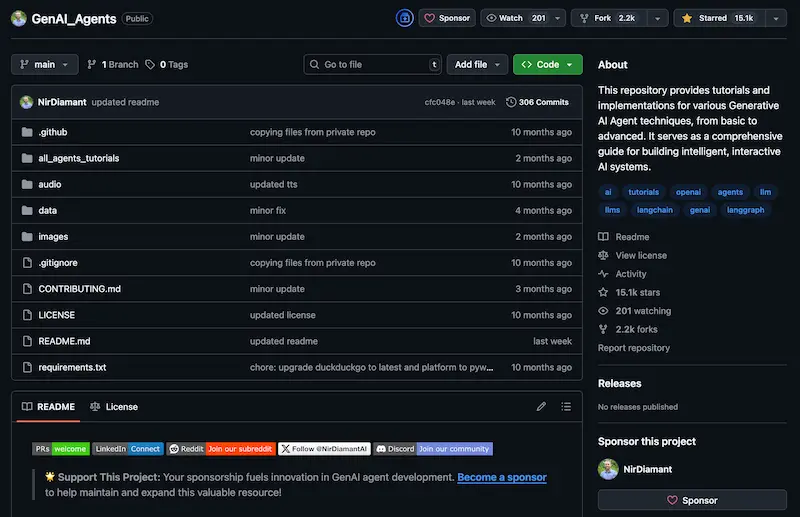Viewport: 800px width, 517px height.
Task: Select the openai topic tag
Action: [688, 192]
